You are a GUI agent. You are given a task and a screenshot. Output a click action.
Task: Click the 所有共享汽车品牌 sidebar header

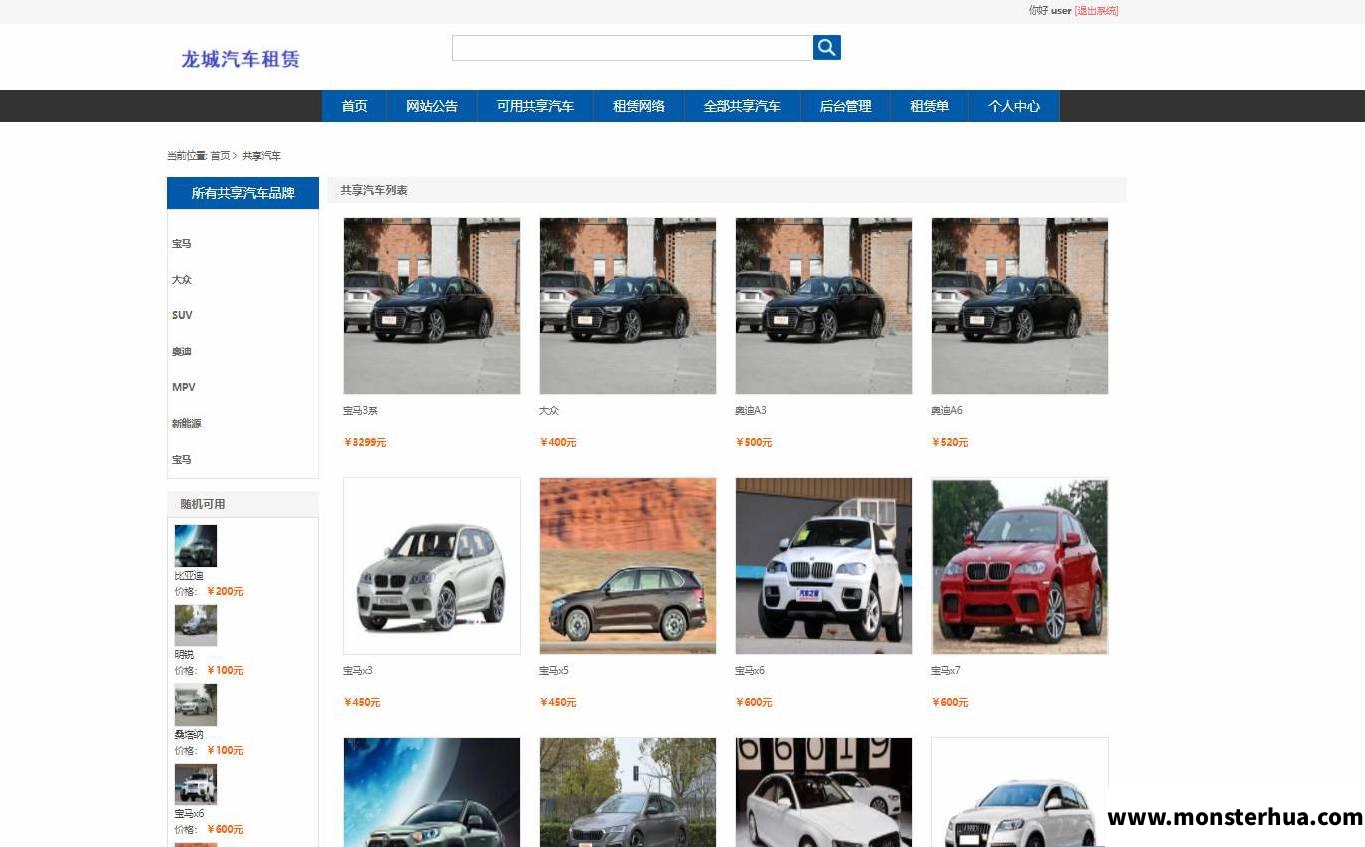tap(243, 193)
